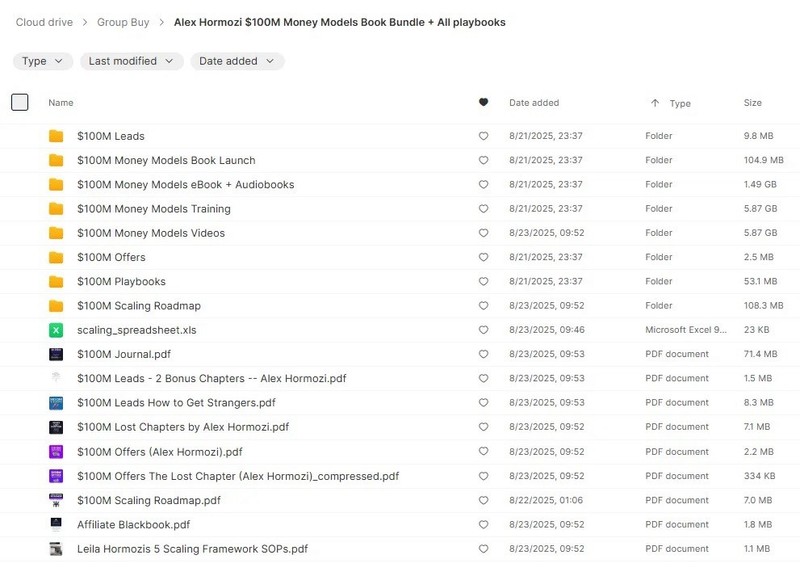Screen dimensions: 800x576
Task: Click the current folder breadcrumb title
Action: (x=340, y=22)
